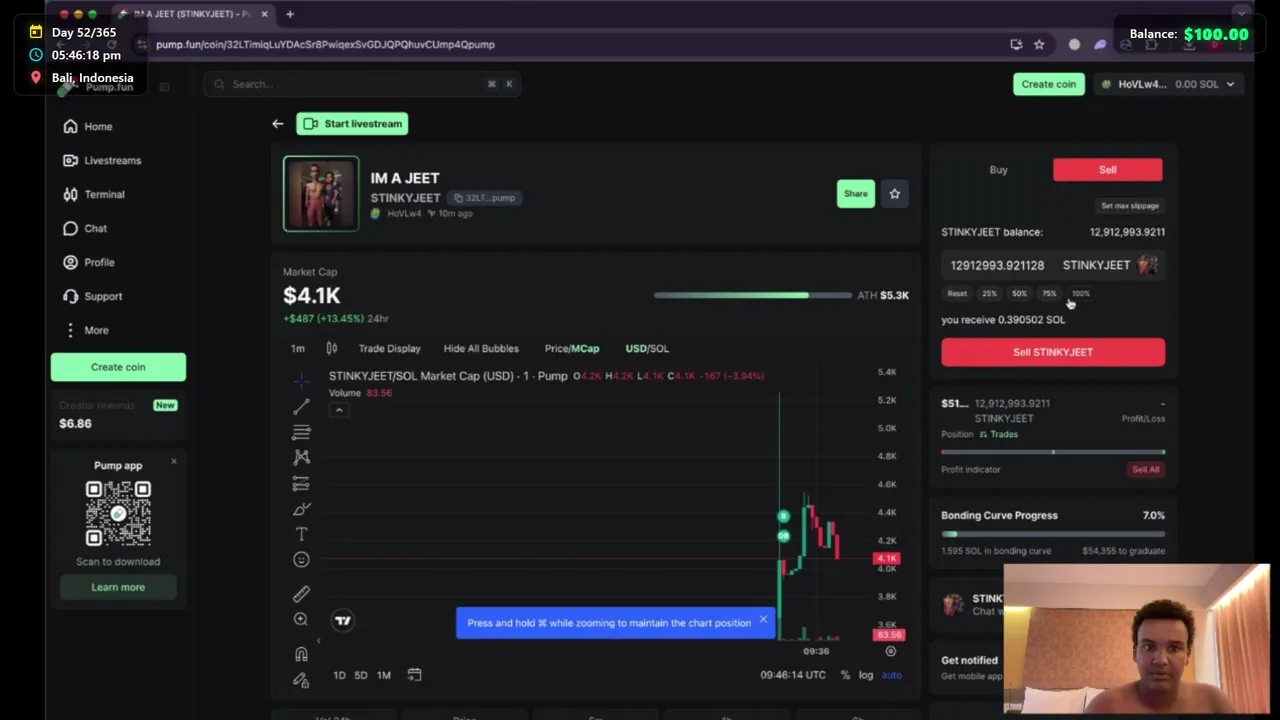Click Start livestream button
The image size is (1280, 720).
(352, 124)
